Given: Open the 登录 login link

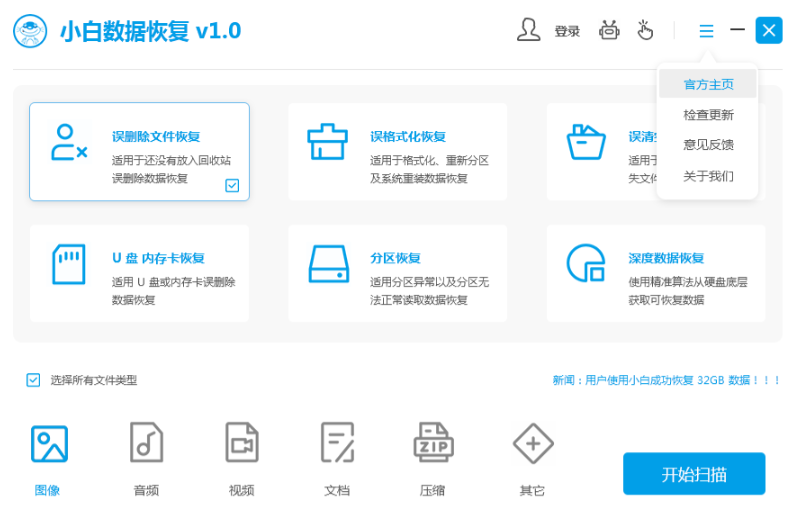Looking at the screenshot, I should (x=567, y=31).
